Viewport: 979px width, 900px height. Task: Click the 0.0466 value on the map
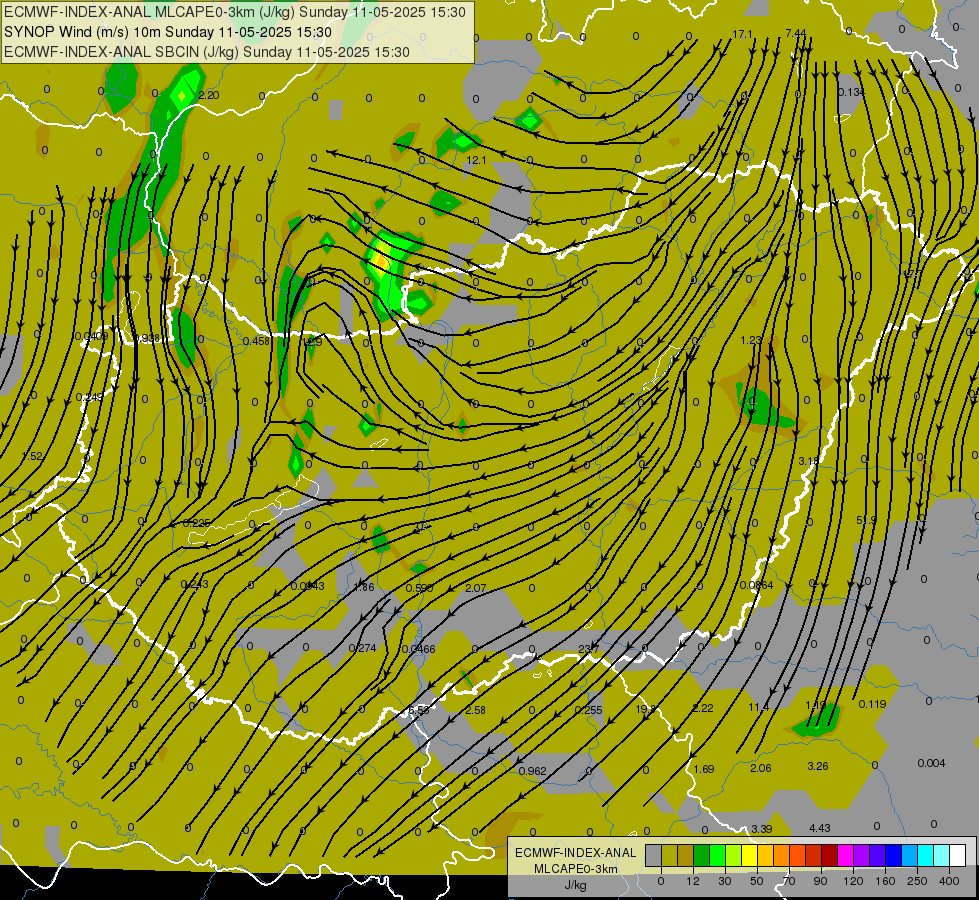point(418,649)
